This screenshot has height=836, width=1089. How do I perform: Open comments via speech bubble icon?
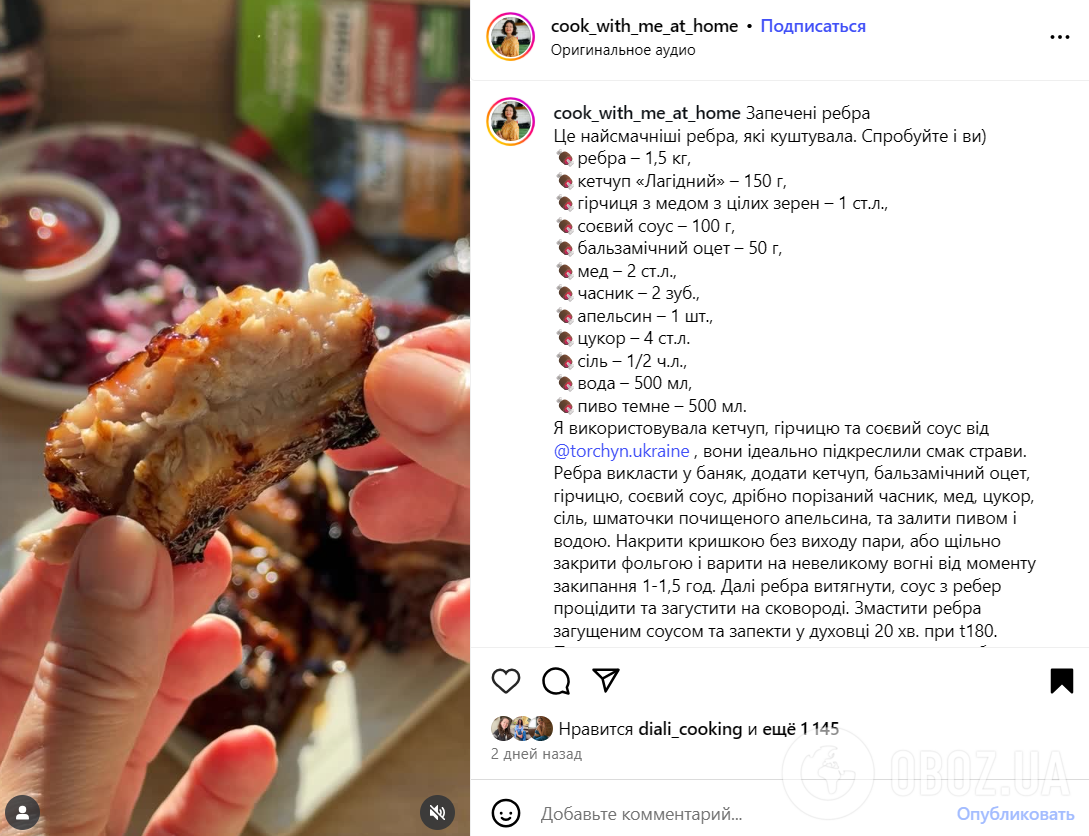[x=556, y=681]
